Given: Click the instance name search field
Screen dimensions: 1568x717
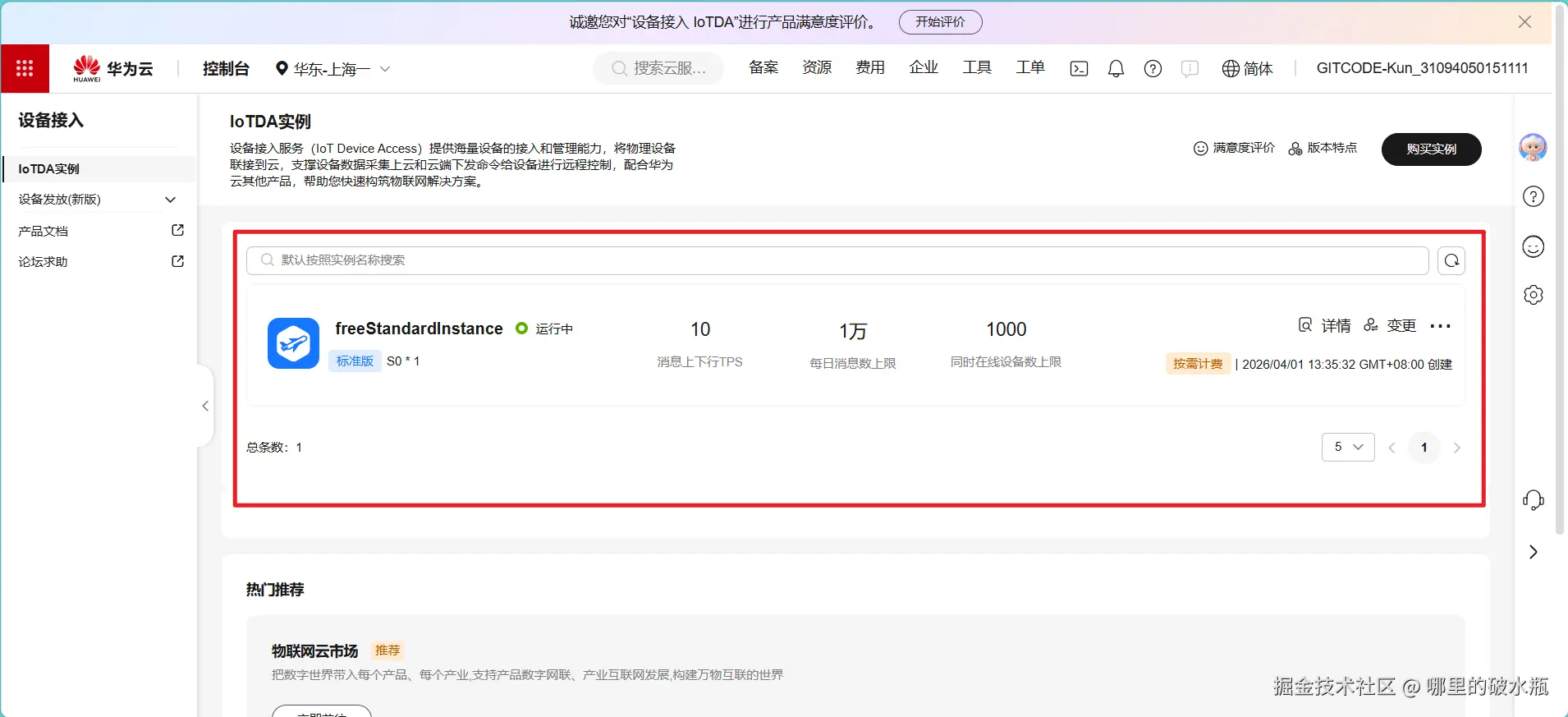Looking at the screenshot, I should (837, 260).
